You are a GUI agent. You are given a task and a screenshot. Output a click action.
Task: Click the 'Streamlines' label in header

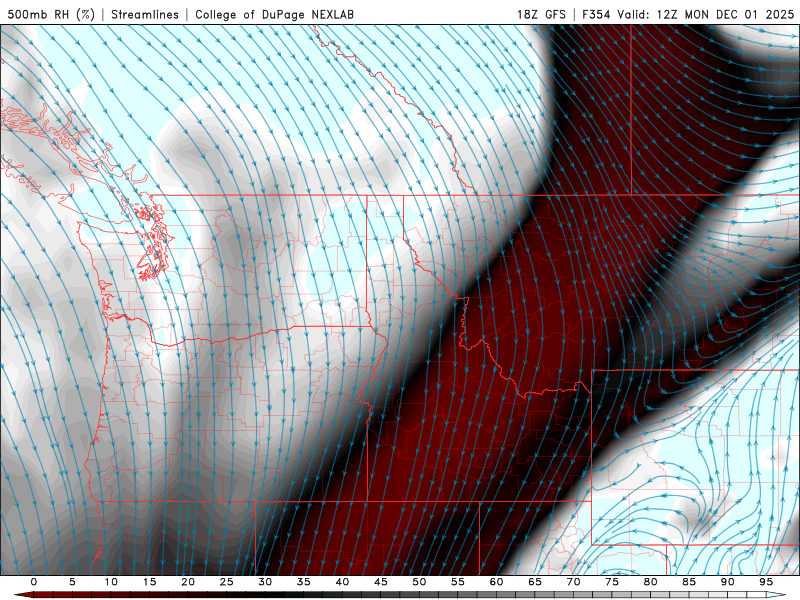coord(145,14)
